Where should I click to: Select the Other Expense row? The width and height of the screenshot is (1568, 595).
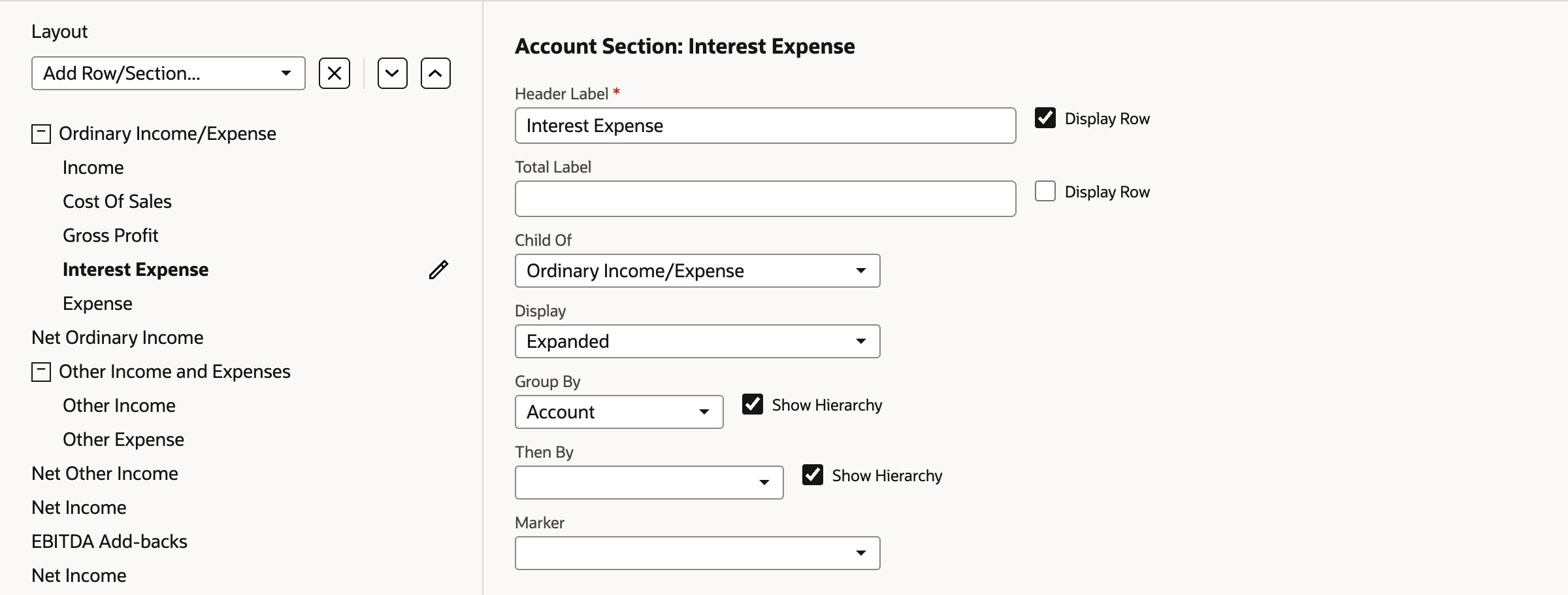(123, 439)
